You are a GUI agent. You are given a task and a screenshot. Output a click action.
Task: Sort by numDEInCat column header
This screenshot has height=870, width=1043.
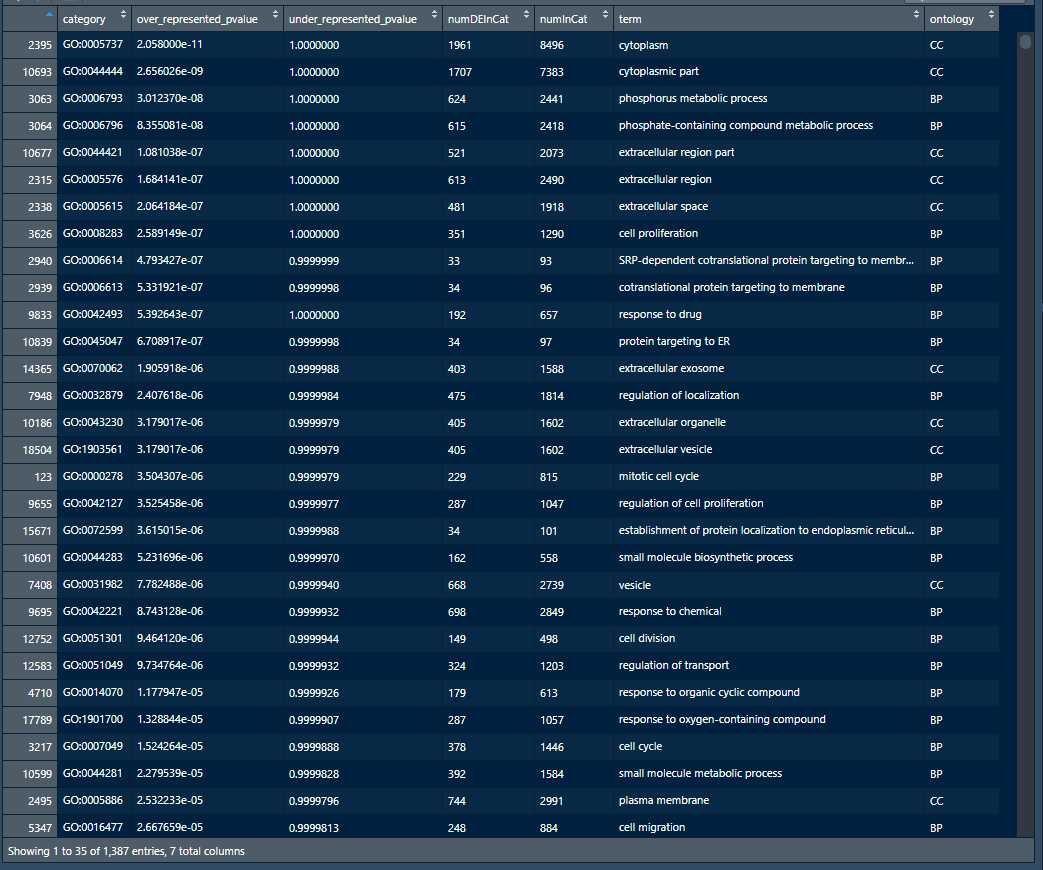pyautogui.click(x=488, y=19)
